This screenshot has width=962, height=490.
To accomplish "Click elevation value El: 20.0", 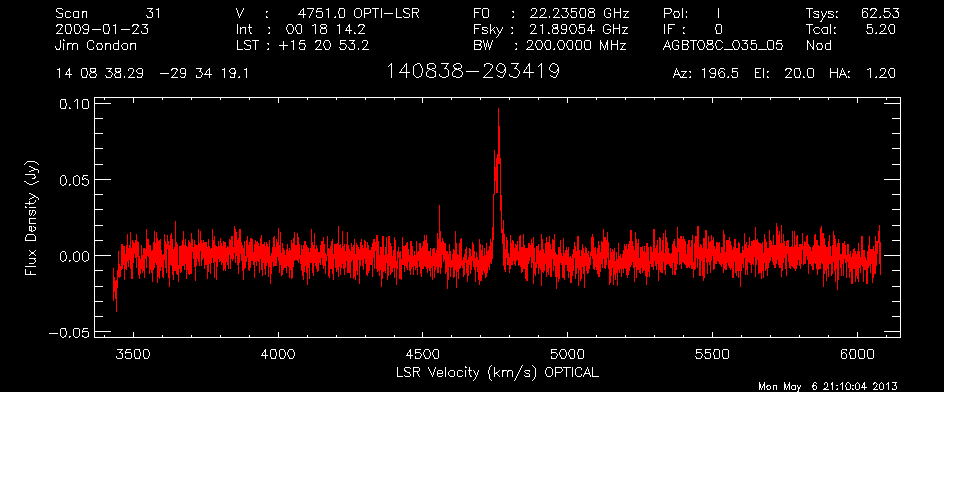I will coord(784,74).
